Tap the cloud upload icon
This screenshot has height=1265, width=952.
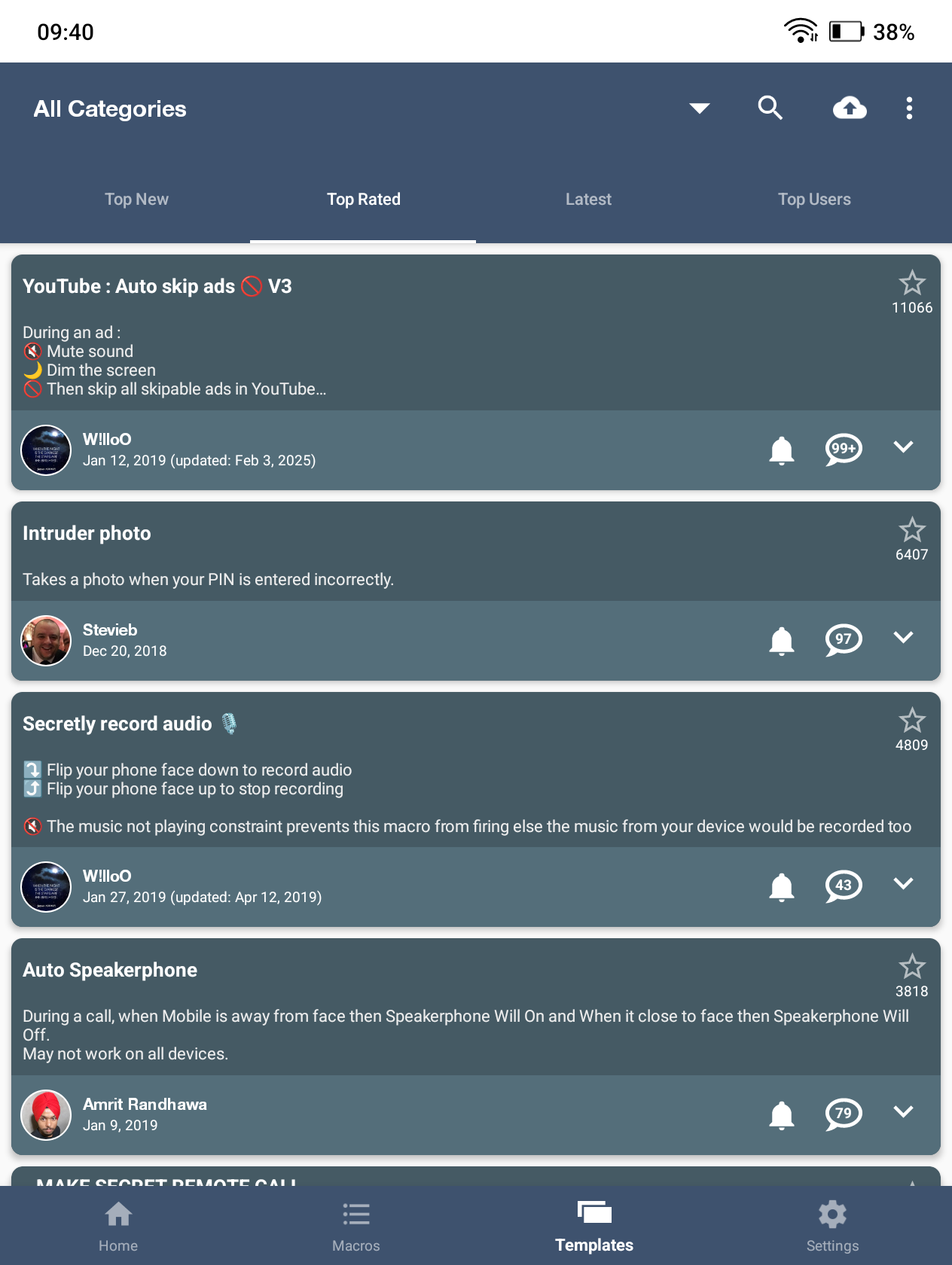point(850,108)
